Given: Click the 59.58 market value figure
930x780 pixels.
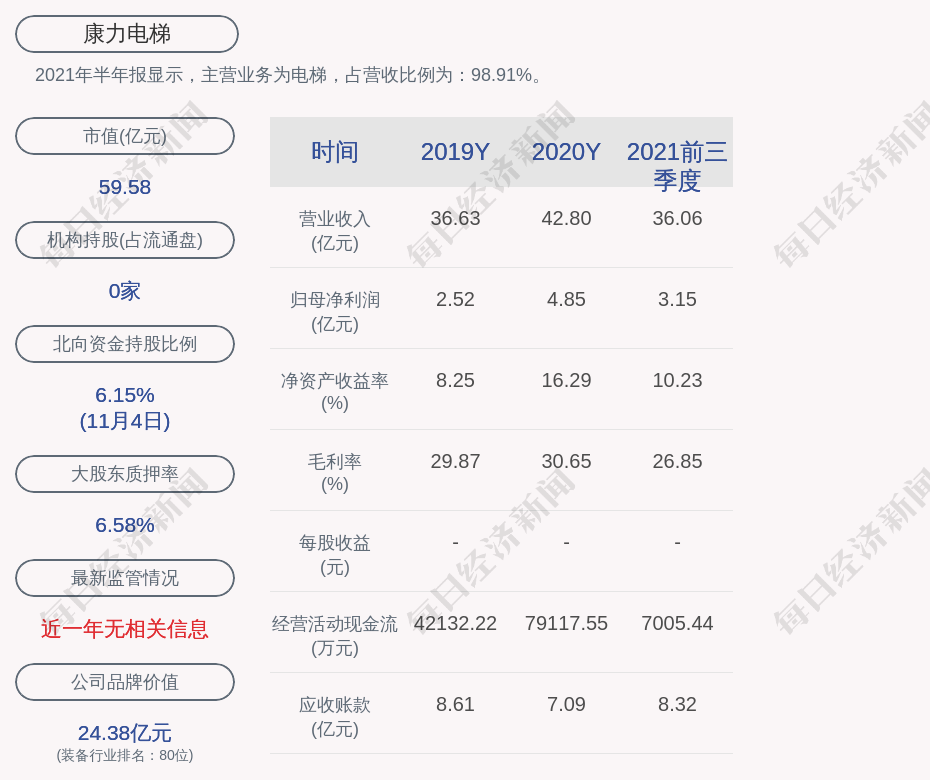Looking at the screenshot, I should 125,187.
